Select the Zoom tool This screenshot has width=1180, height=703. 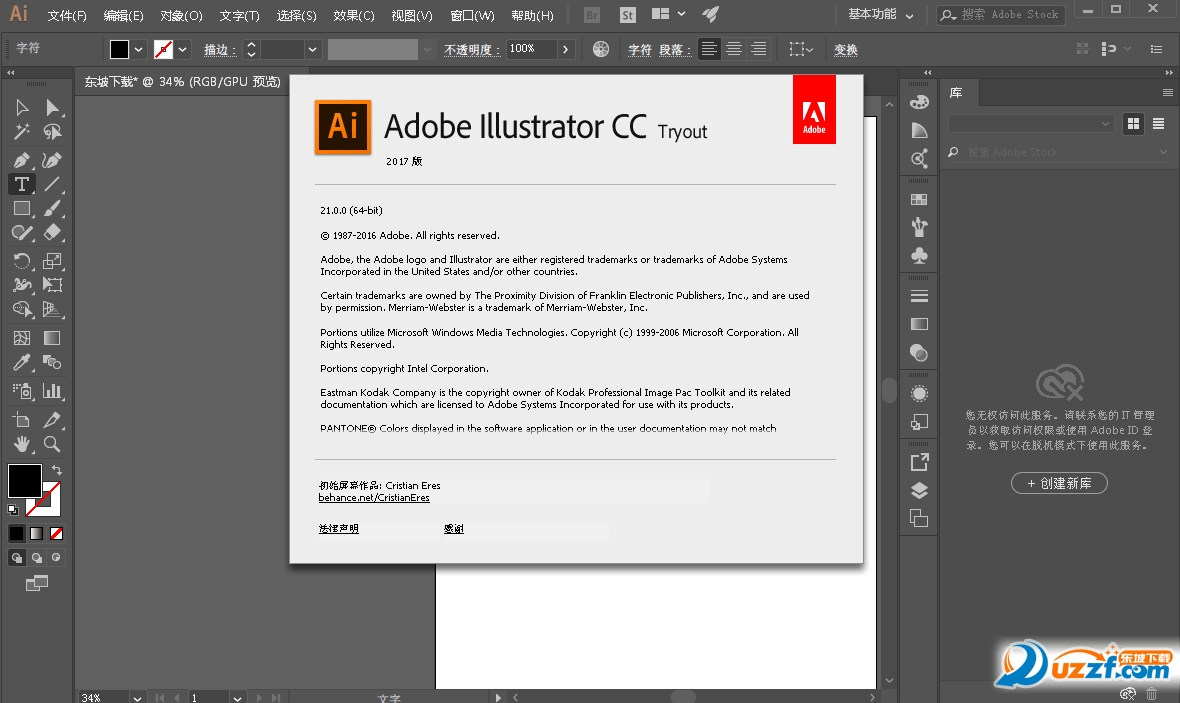pos(52,444)
